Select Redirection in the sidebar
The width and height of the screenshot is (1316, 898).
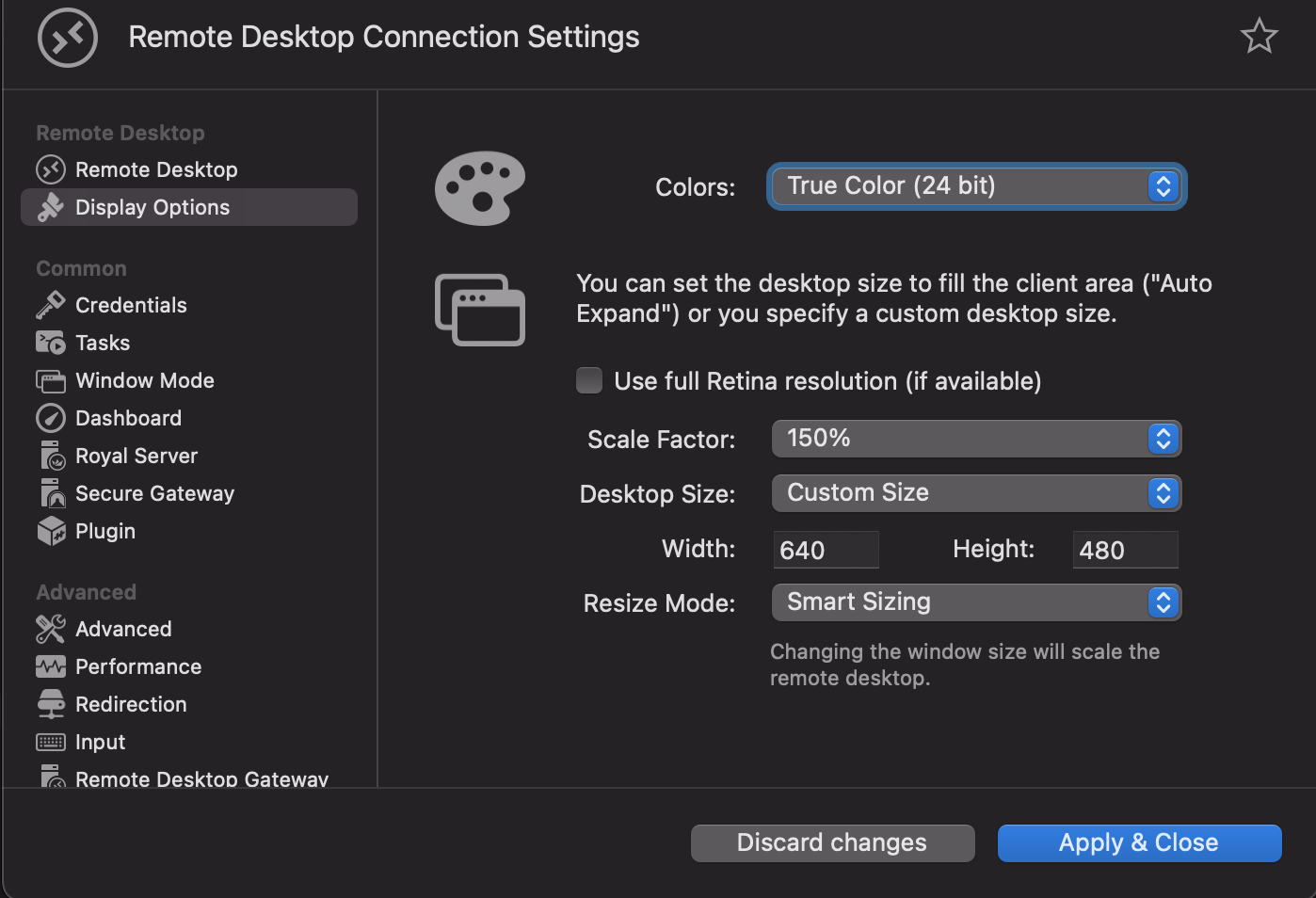pyautogui.click(x=131, y=704)
